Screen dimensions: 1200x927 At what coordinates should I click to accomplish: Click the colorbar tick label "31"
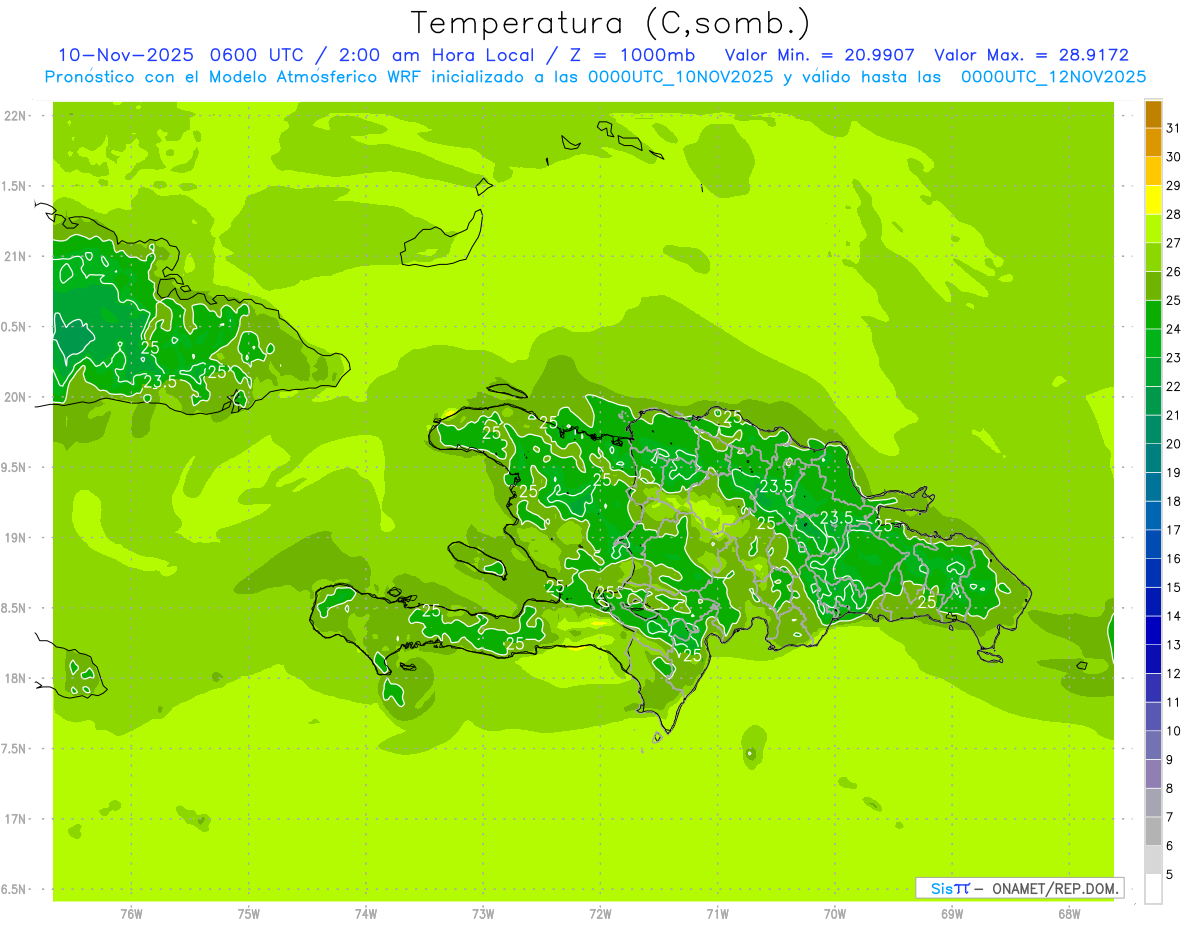pos(1174,128)
